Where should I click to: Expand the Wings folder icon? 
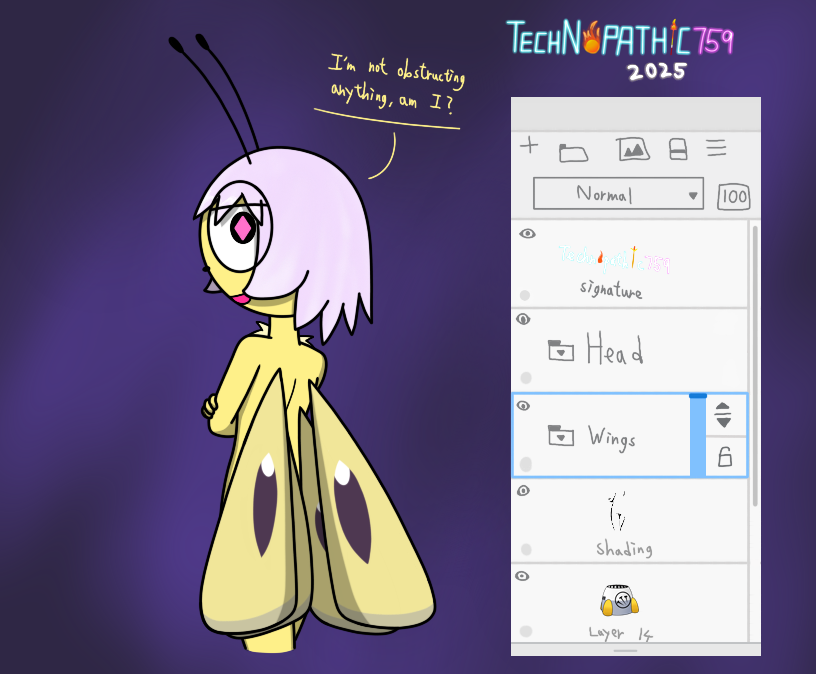pyautogui.click(x=561, y=436)
